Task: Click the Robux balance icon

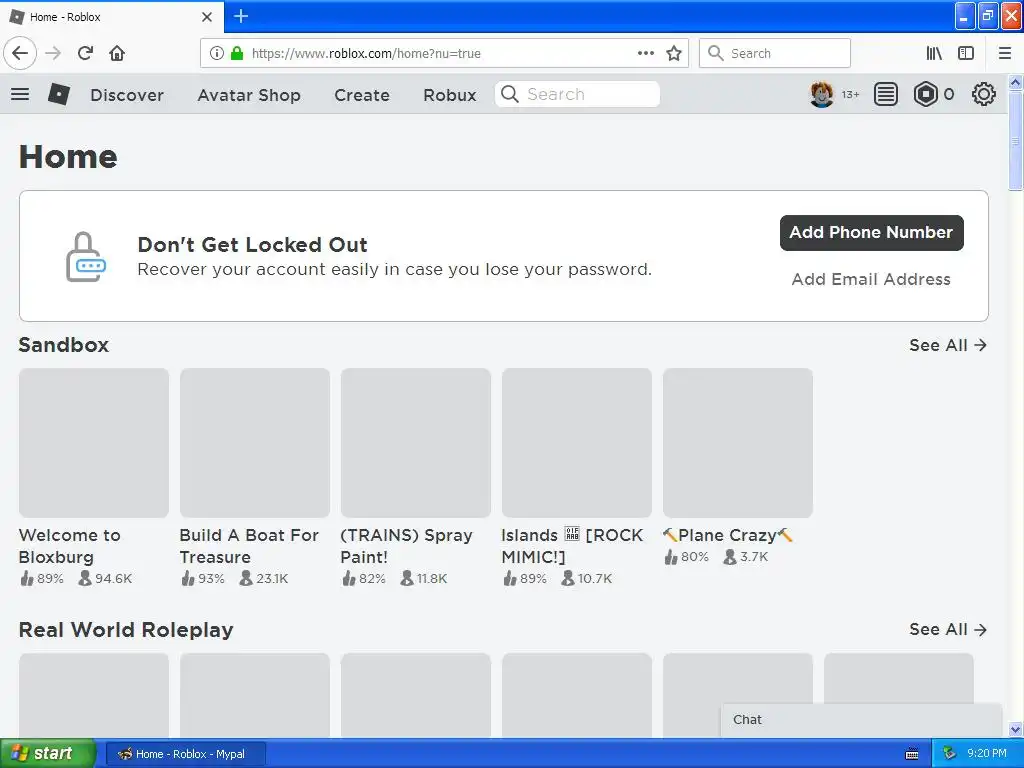Action: coord(925,95)
